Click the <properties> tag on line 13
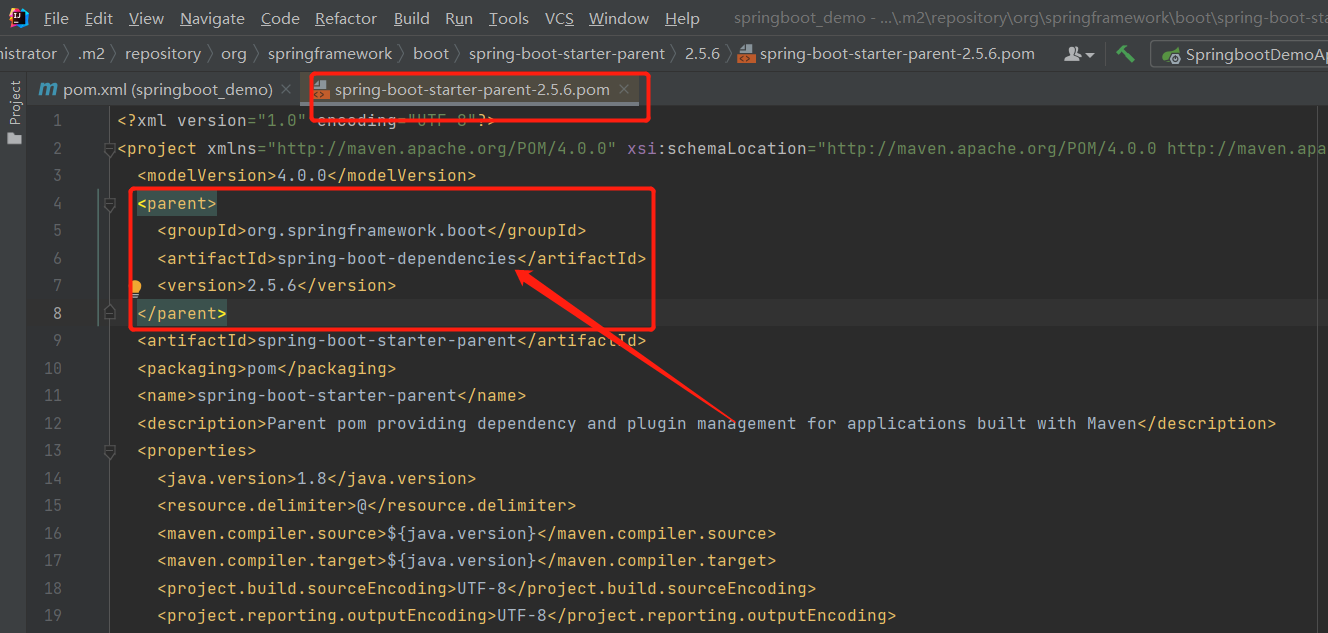 point(197,451)
